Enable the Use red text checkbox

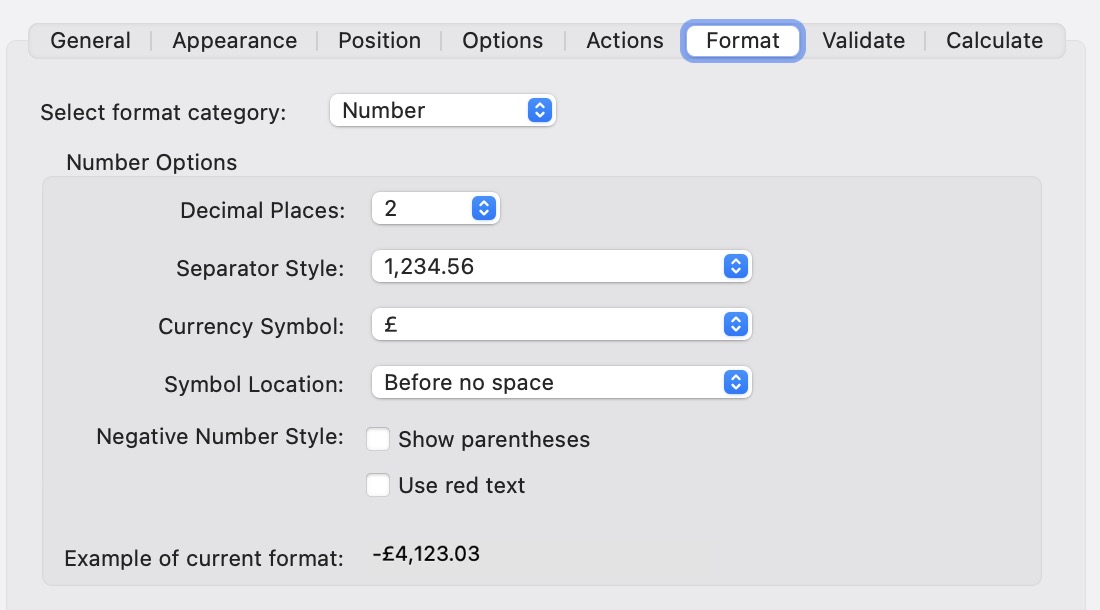[x=378, y=485]
